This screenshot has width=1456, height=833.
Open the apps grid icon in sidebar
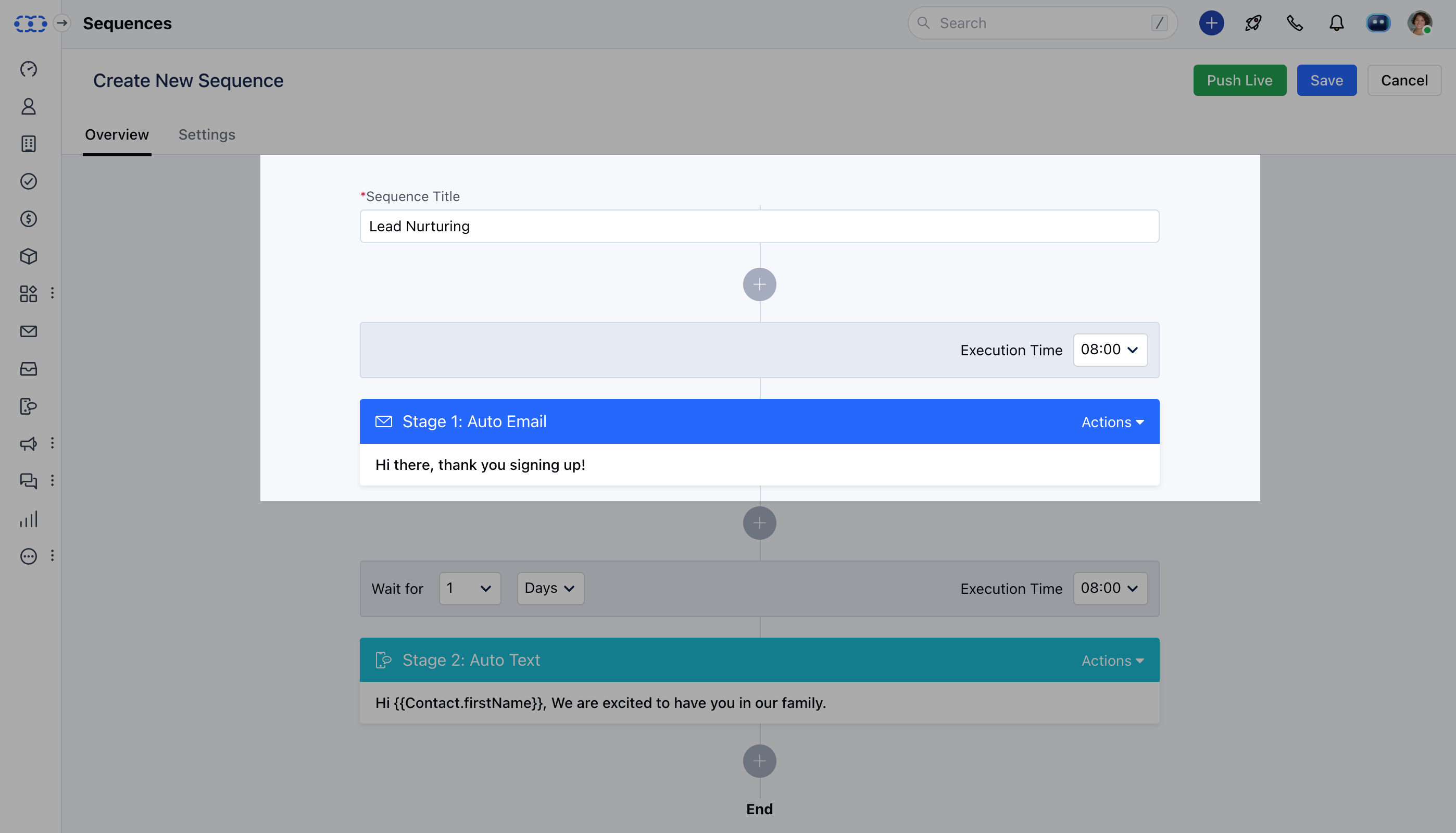coord(29,293)
